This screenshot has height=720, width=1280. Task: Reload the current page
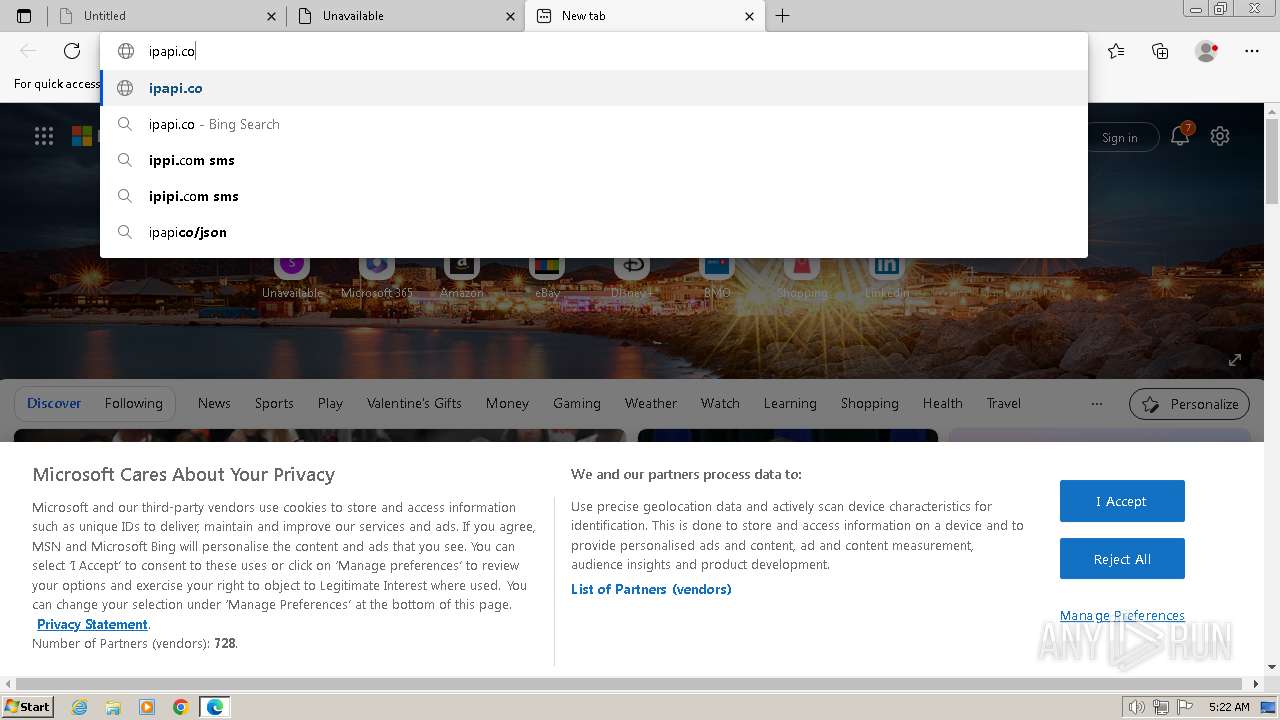coord(72,51)
